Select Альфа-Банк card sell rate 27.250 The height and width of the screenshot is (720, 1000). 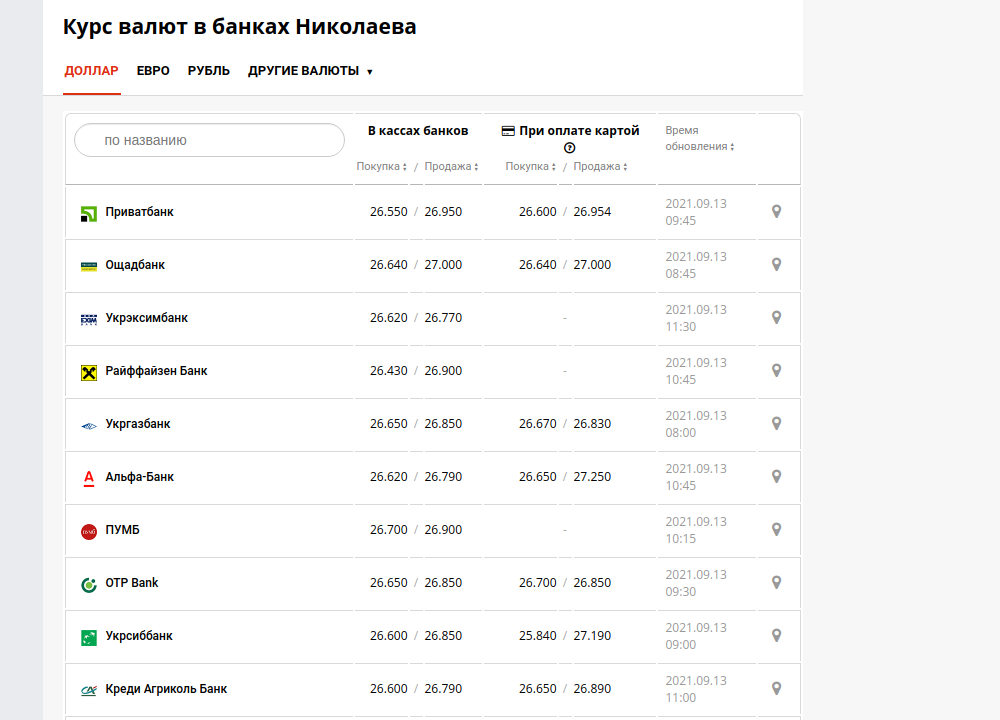point(592,476)
